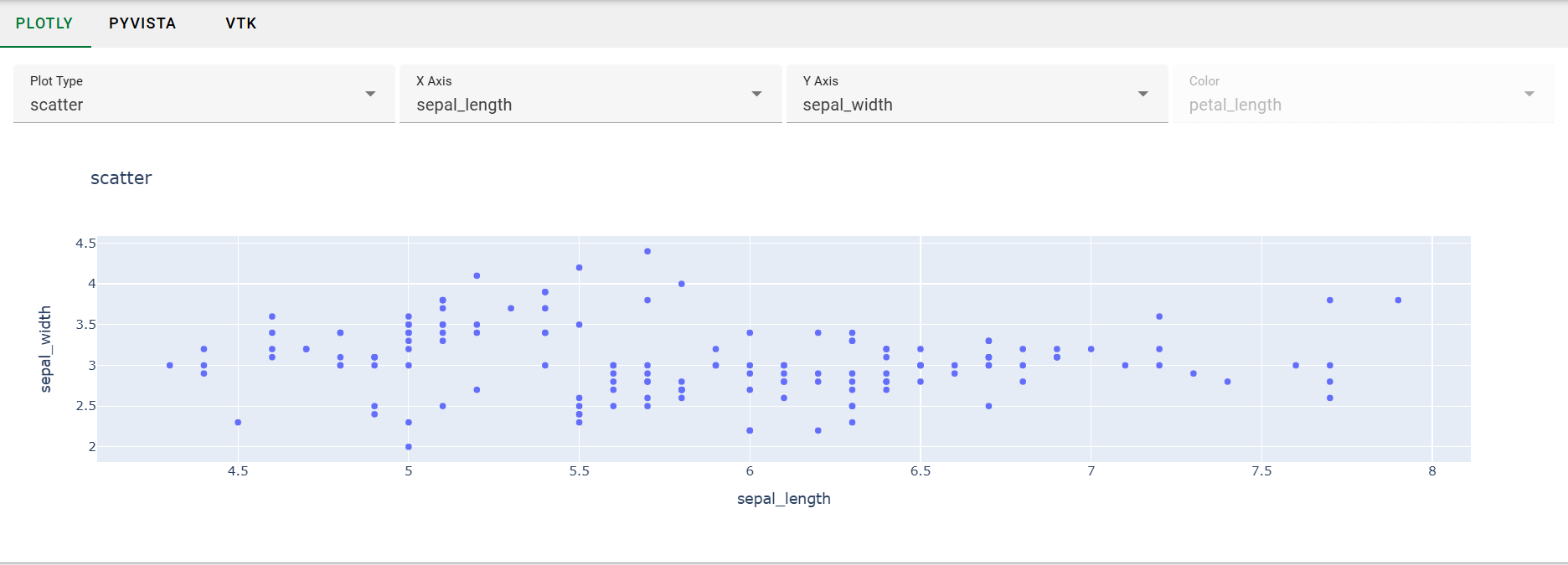Expand the Color field dropdown
Screen dimensions: 1568x565
[x=1529, y=94]
